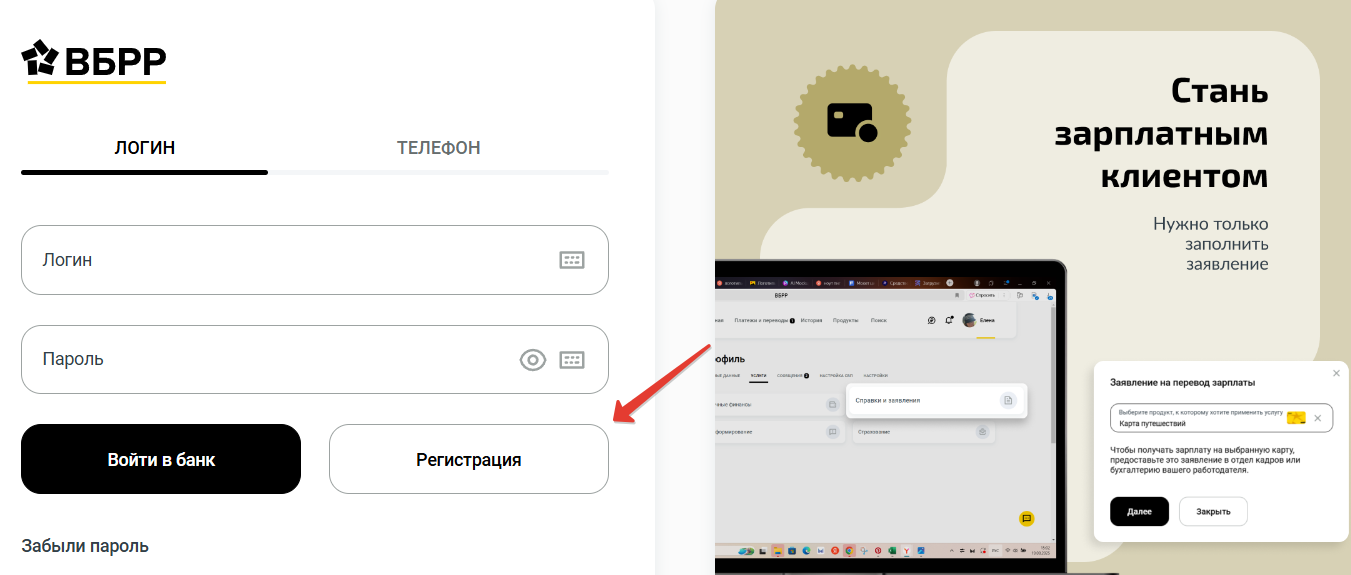This screenshot has height=575, width=1351.
Task: Switch to the ЛОГИН tab
Action: [145, 148]
